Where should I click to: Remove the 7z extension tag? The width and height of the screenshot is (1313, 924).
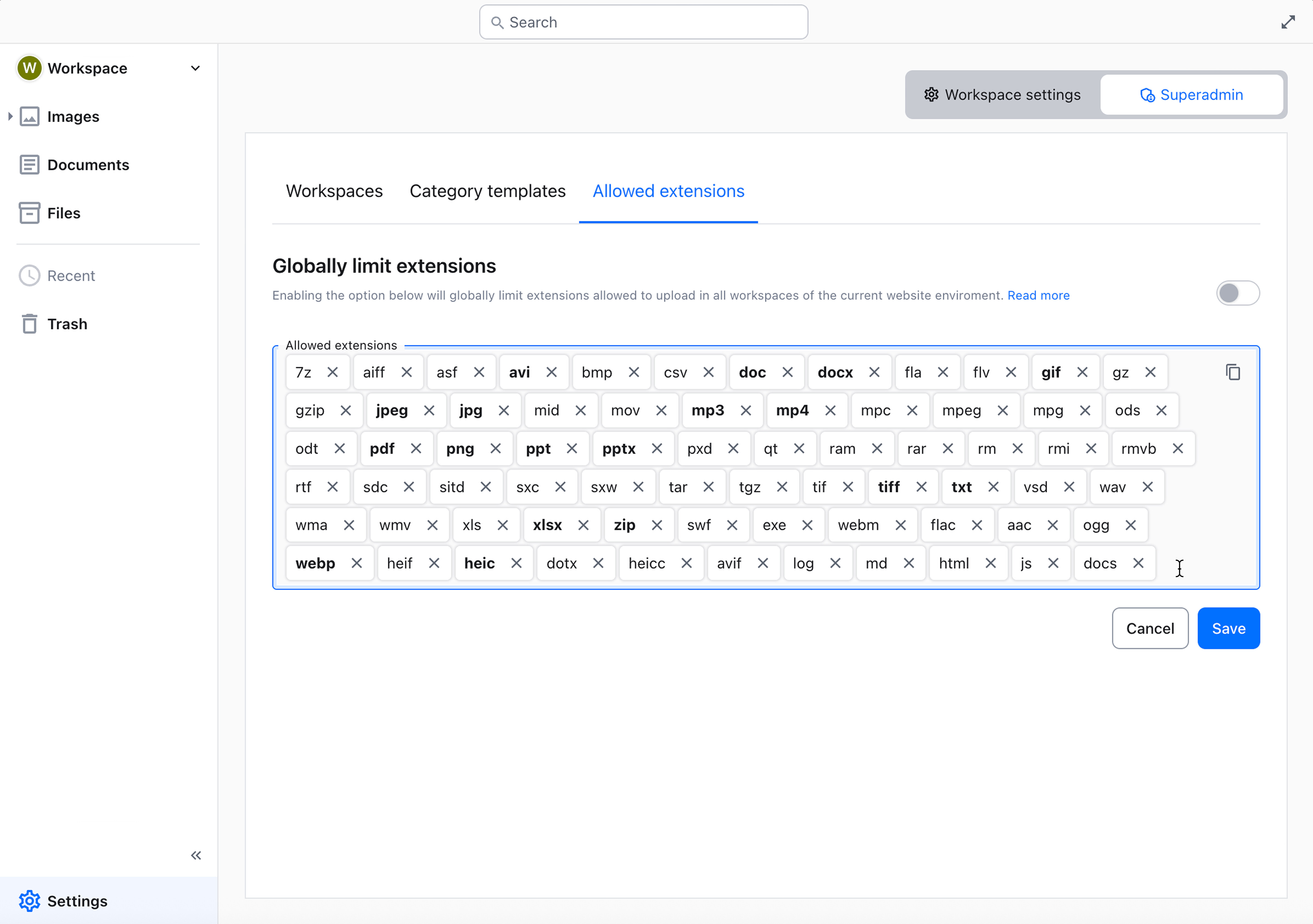click(x=332, y=372)
